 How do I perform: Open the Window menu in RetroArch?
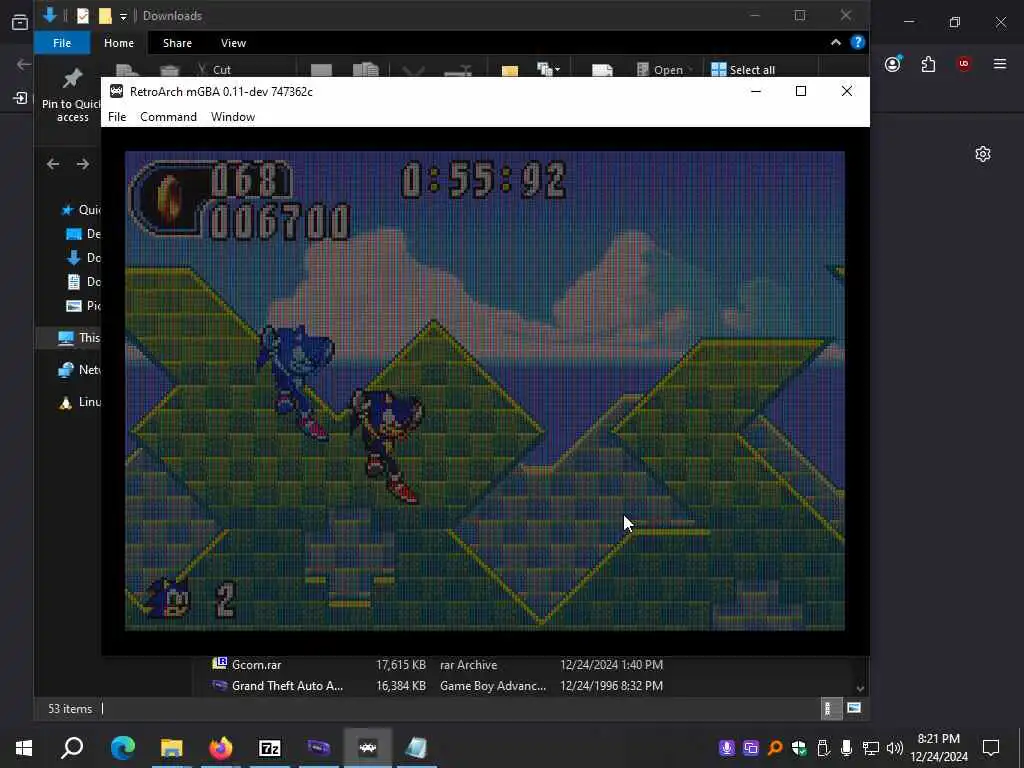(232, 117)
